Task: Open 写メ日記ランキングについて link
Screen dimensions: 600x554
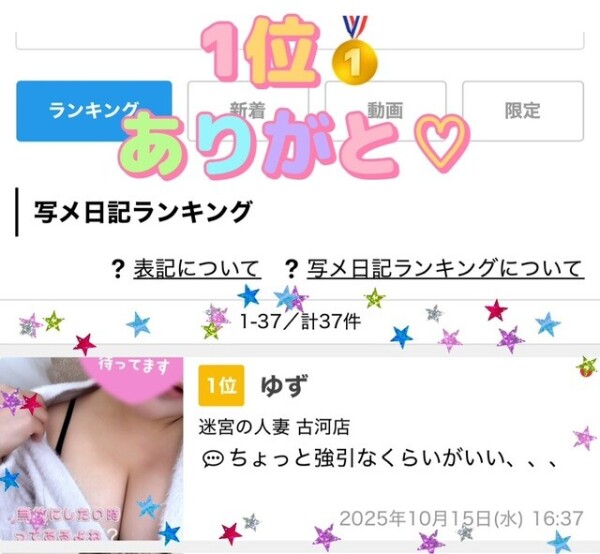Action: [445, 269]
